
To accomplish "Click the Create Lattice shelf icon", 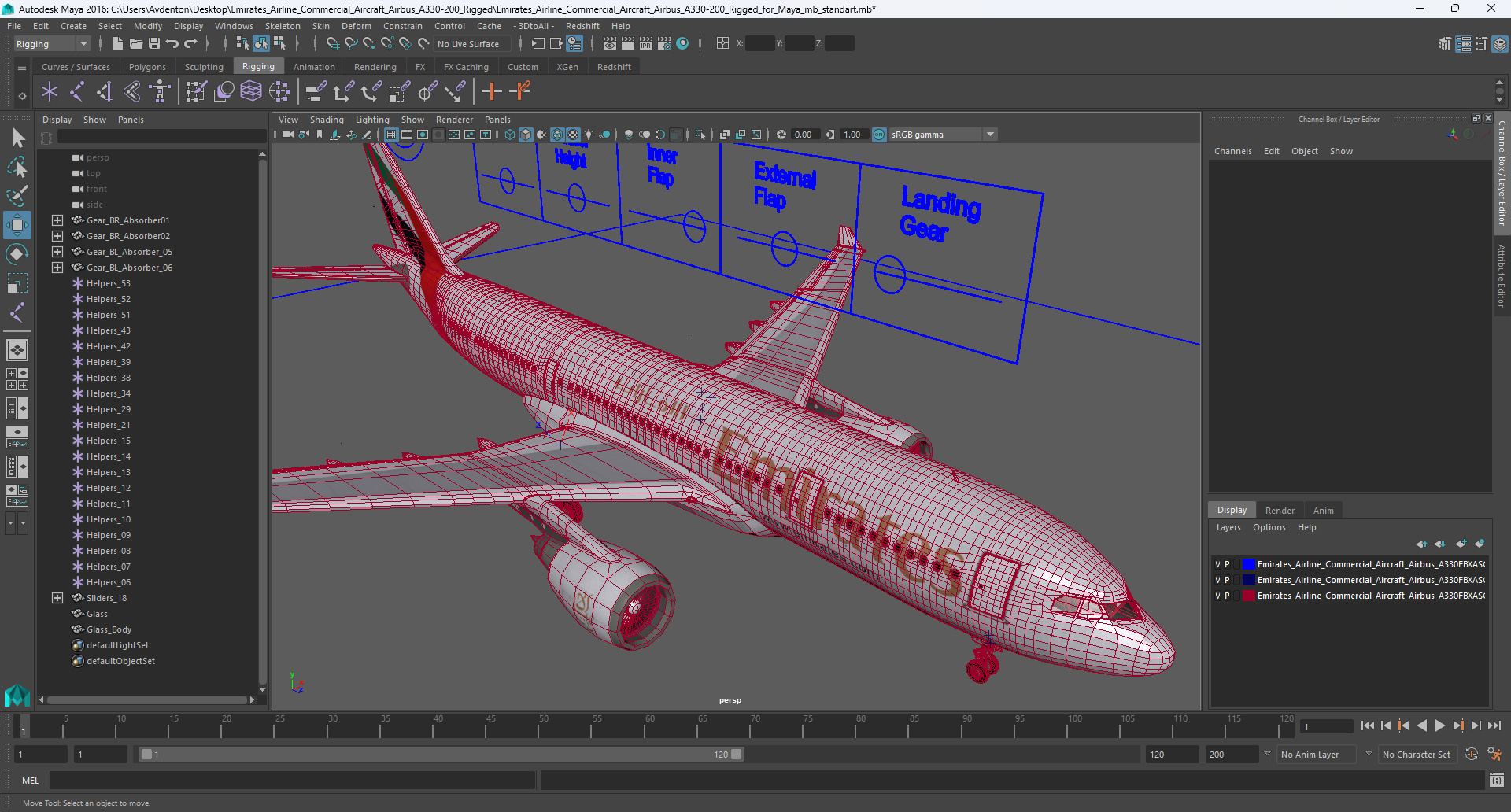I will coord(251,92).
